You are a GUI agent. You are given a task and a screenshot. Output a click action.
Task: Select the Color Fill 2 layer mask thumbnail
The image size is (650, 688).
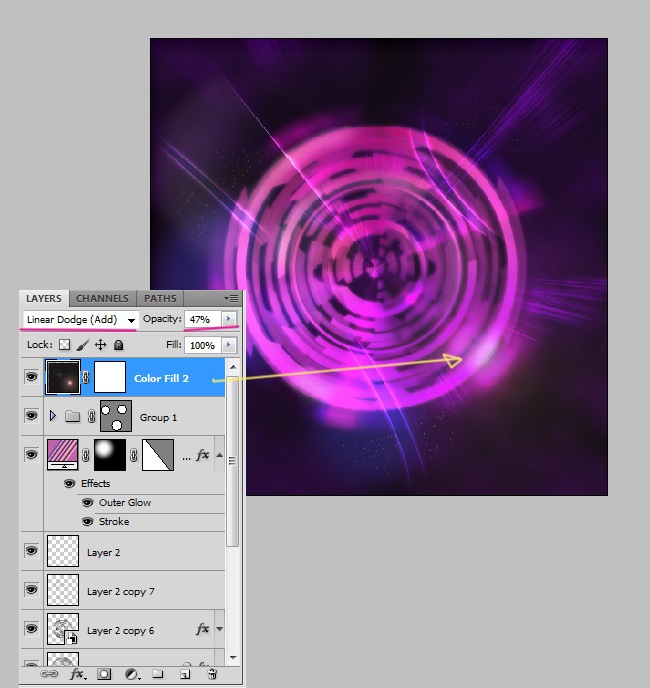click(110, 378)
